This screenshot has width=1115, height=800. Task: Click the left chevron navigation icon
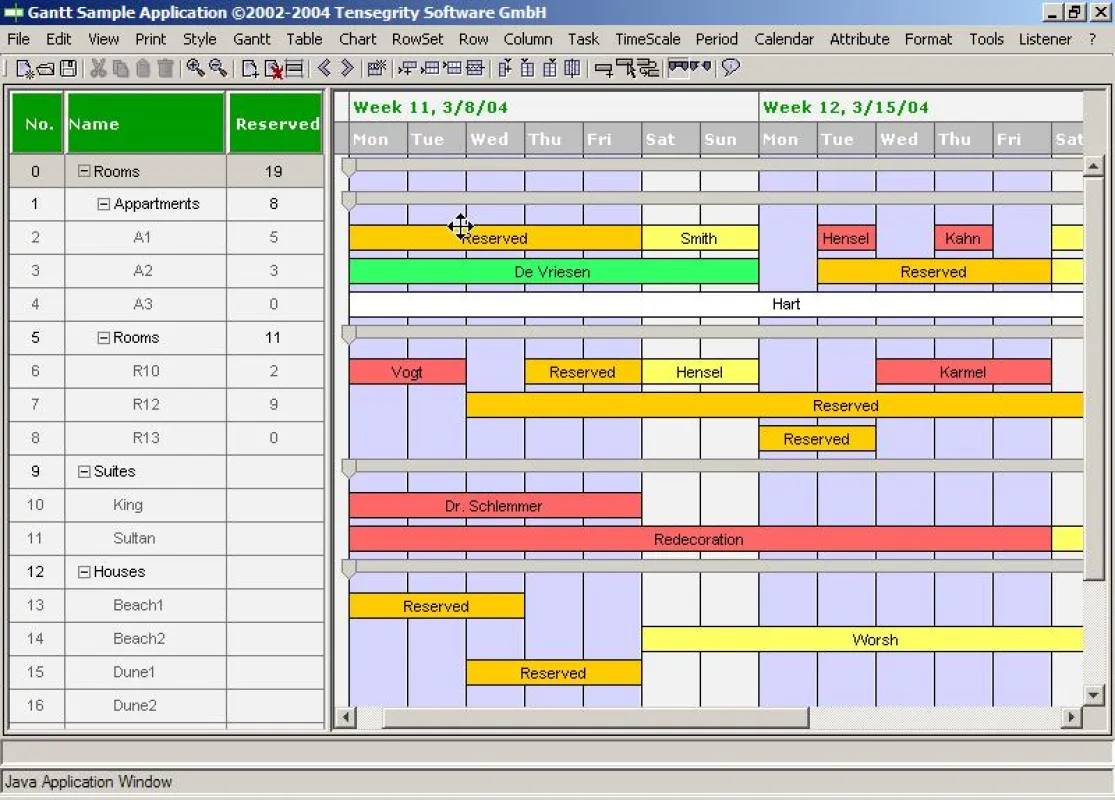324,68
